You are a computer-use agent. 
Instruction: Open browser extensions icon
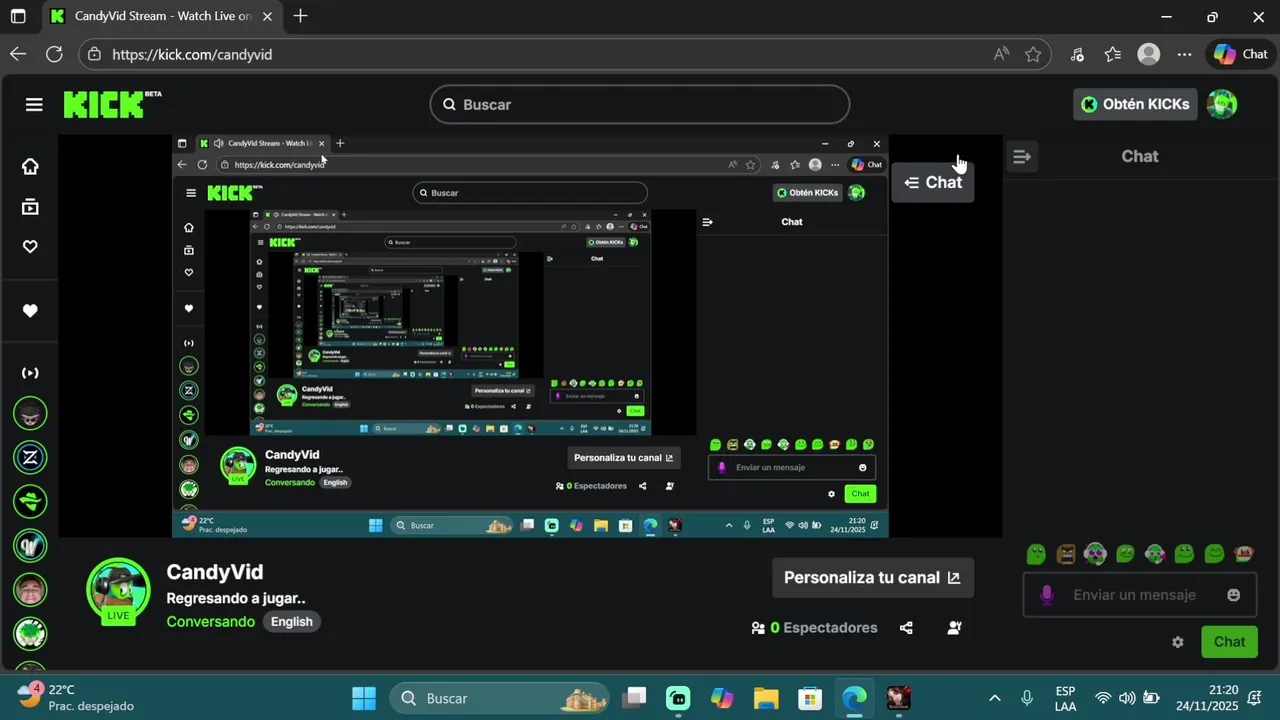tap(1077, 54)
